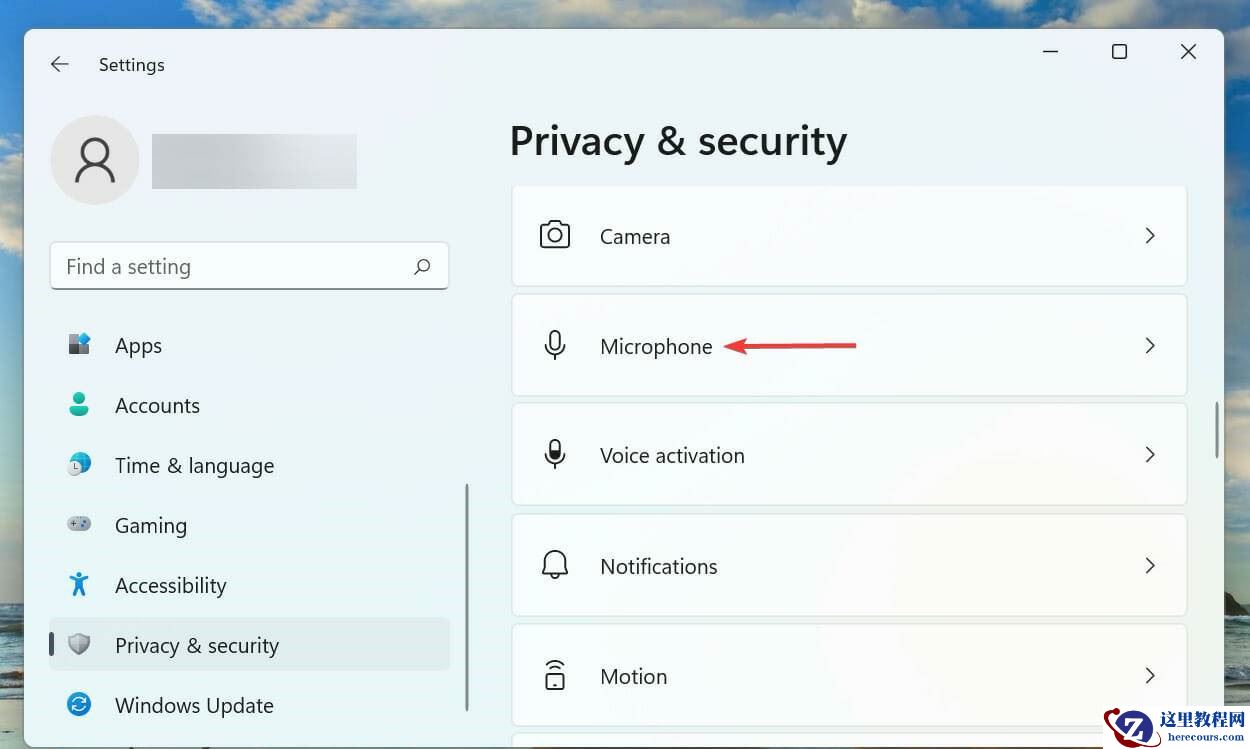Expand the Camera settings chevron
This screenshot has height=749, width=1250.
[x=1150, y=236]
